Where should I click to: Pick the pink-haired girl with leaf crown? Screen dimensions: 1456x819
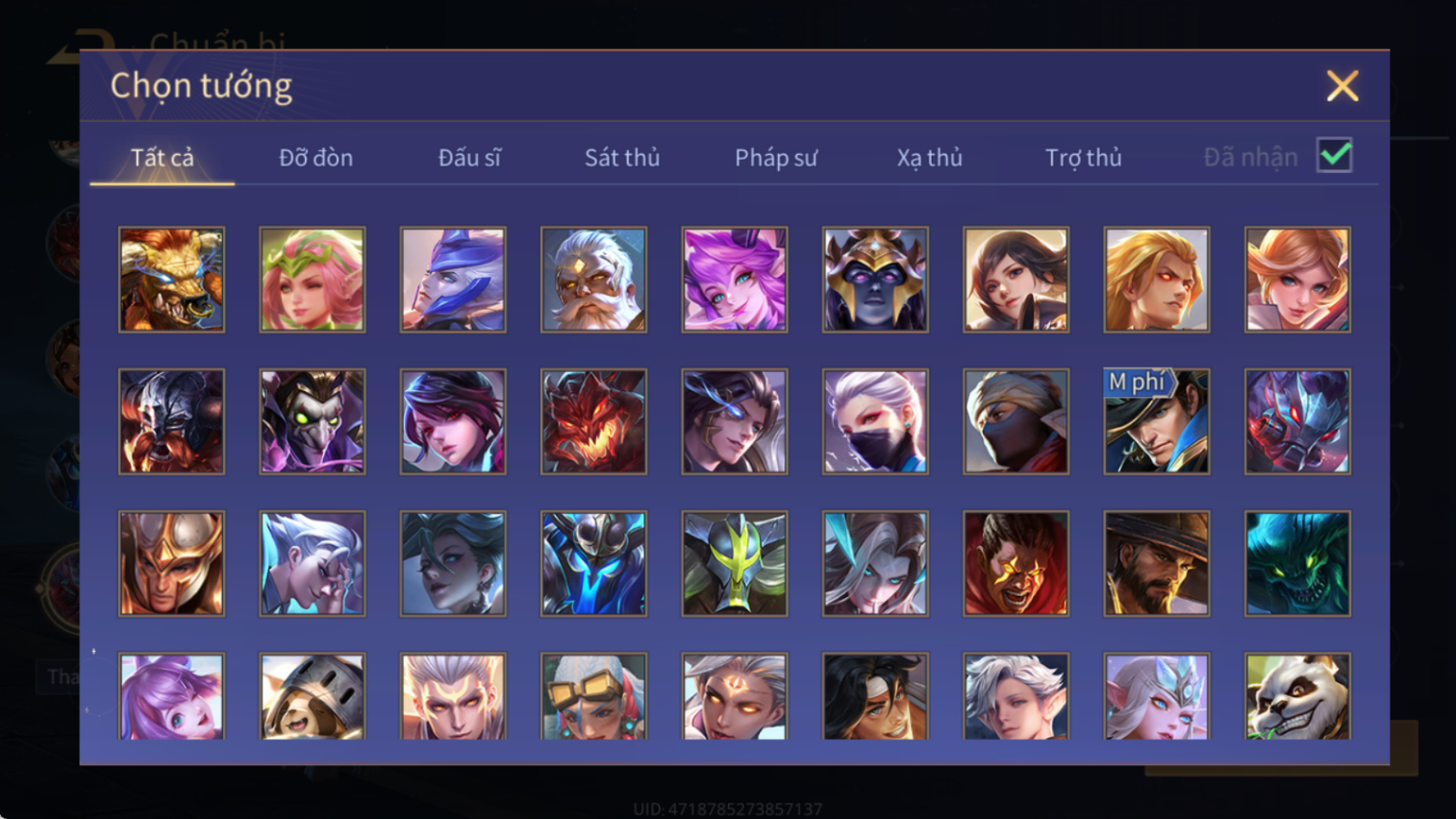point(313,280)
